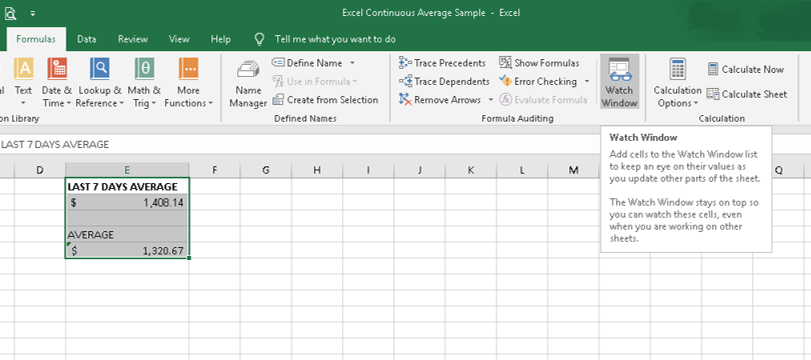The width and height of the screenshot is (811, 360).
Task: Click Trace Dependents icon
Action: 405,81
